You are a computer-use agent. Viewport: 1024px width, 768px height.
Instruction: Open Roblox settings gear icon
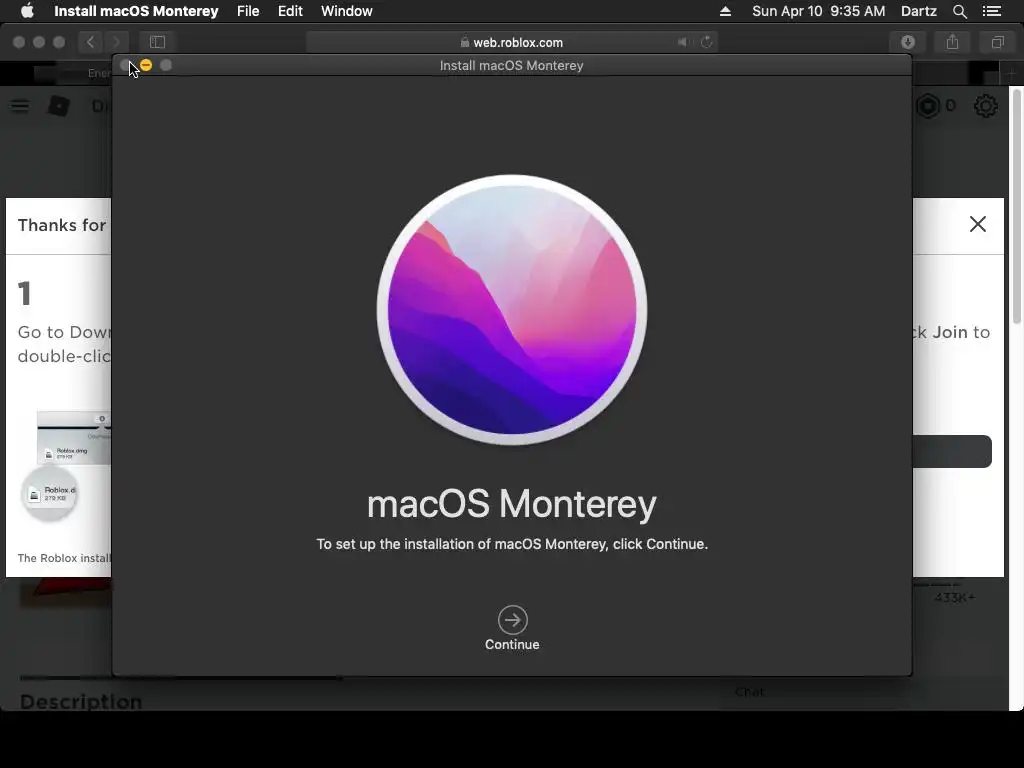click(985, 106)
